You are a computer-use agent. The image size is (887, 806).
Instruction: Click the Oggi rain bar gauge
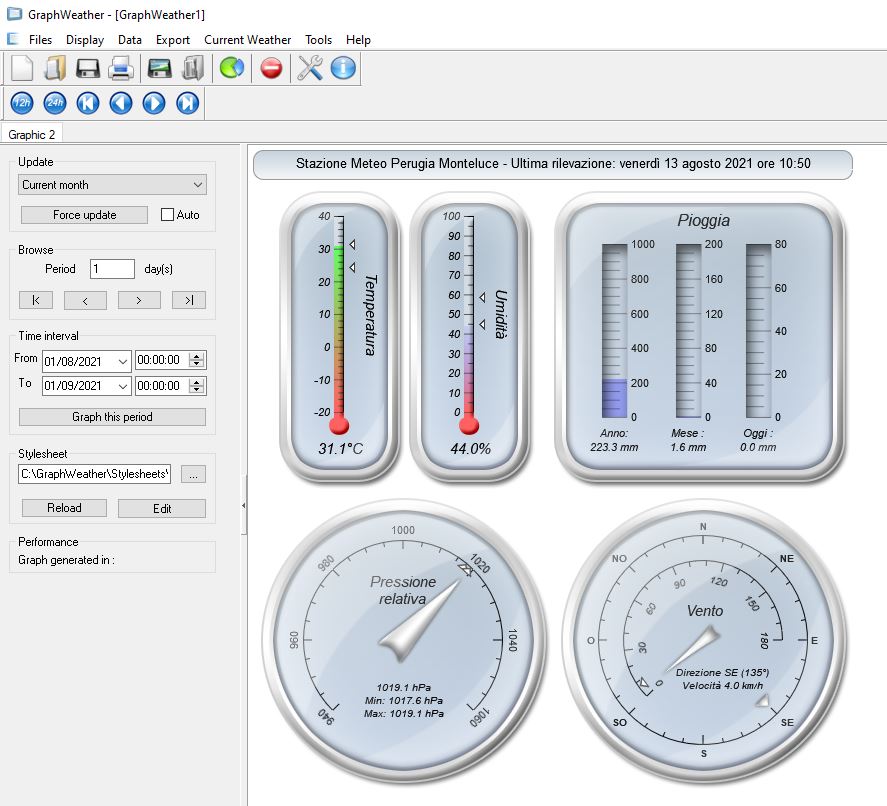759,331
